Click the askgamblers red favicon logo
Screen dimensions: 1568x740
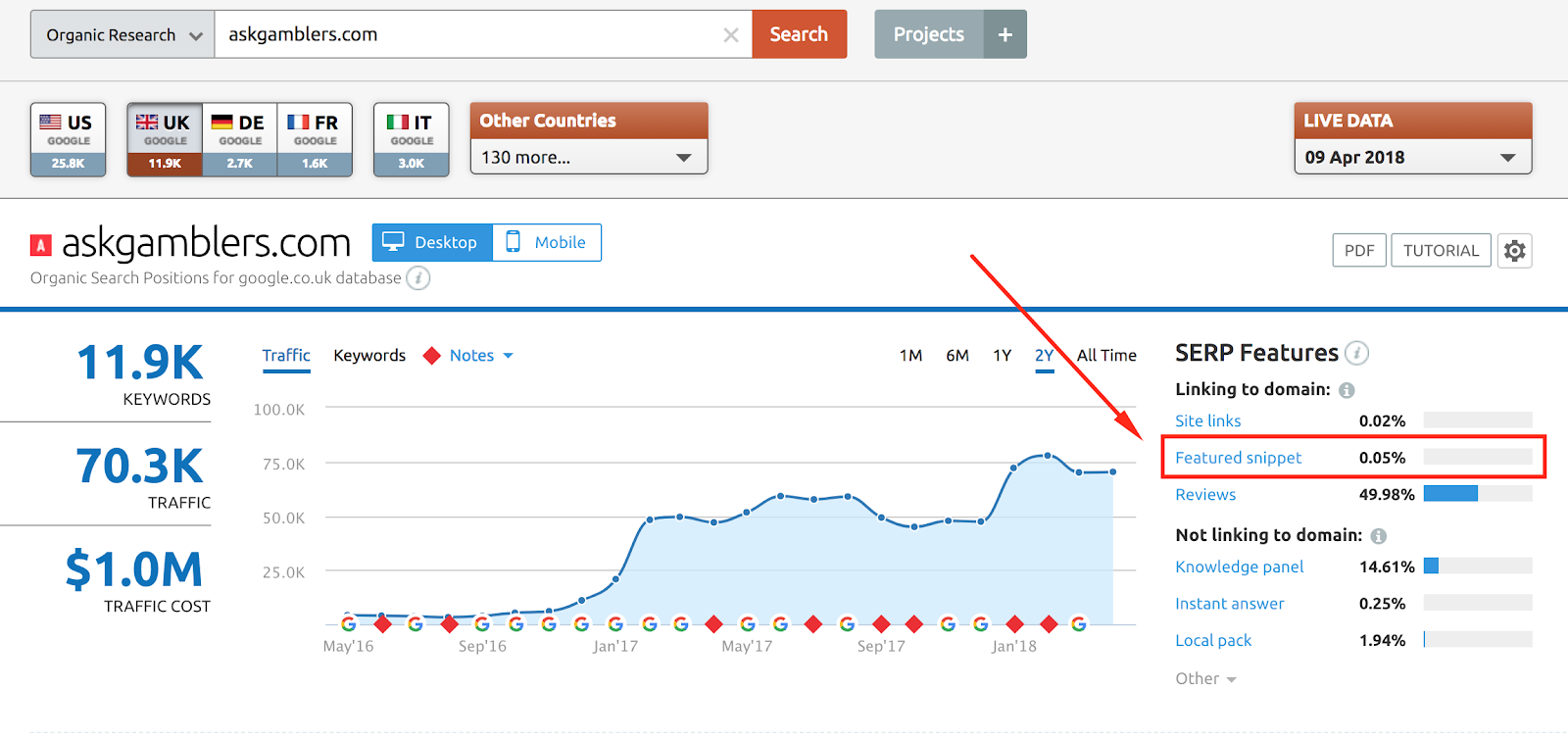click(x=40, y=245)
